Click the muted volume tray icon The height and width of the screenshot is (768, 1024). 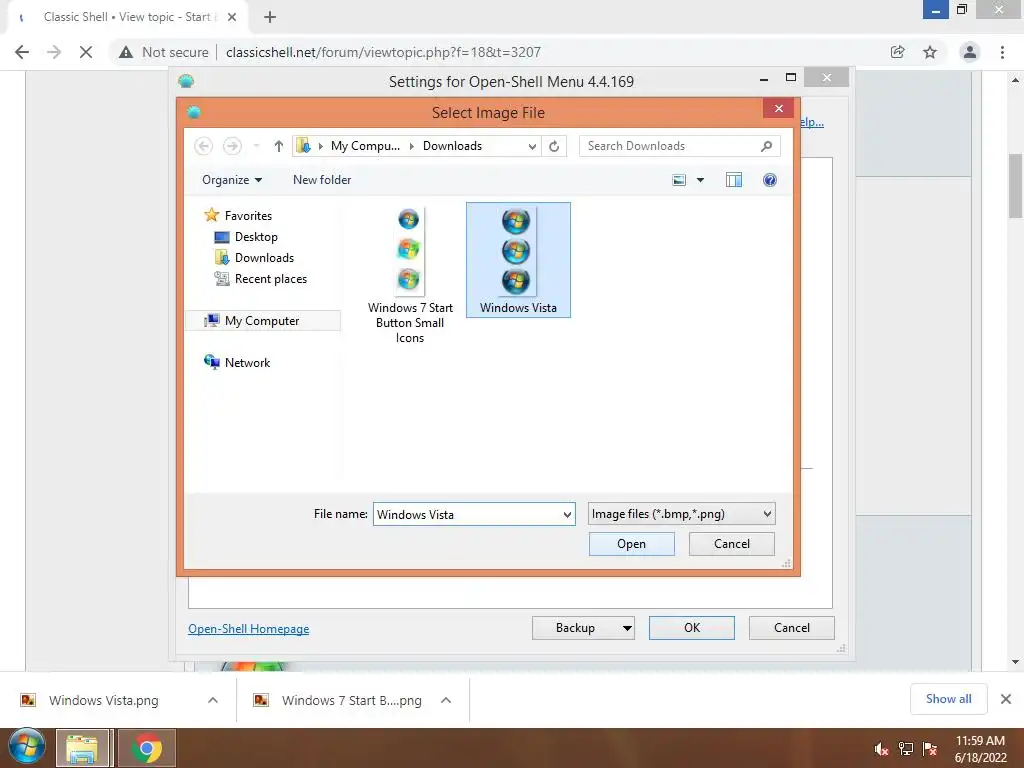[882, 749]
